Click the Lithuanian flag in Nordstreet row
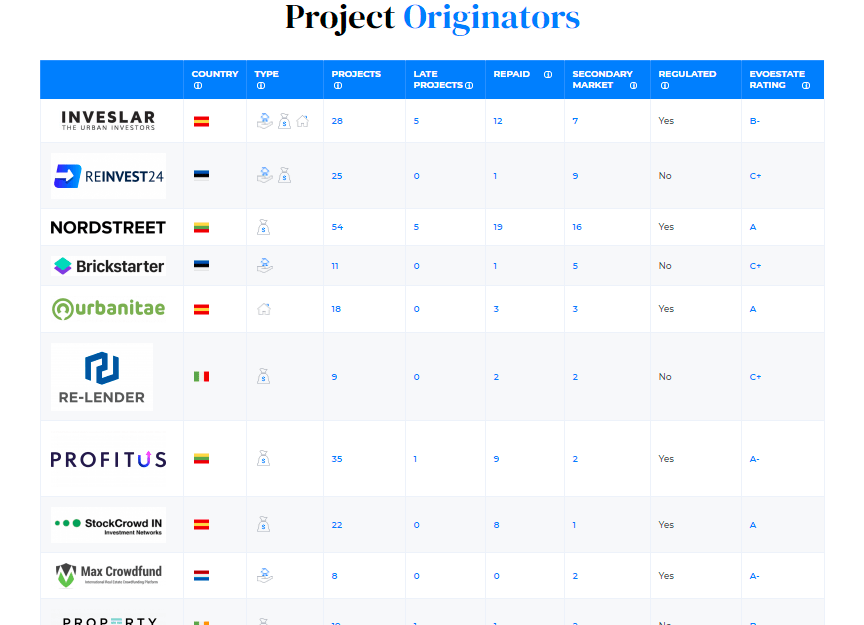Viewport: 864px width, 625px height. tap(201, 227)
